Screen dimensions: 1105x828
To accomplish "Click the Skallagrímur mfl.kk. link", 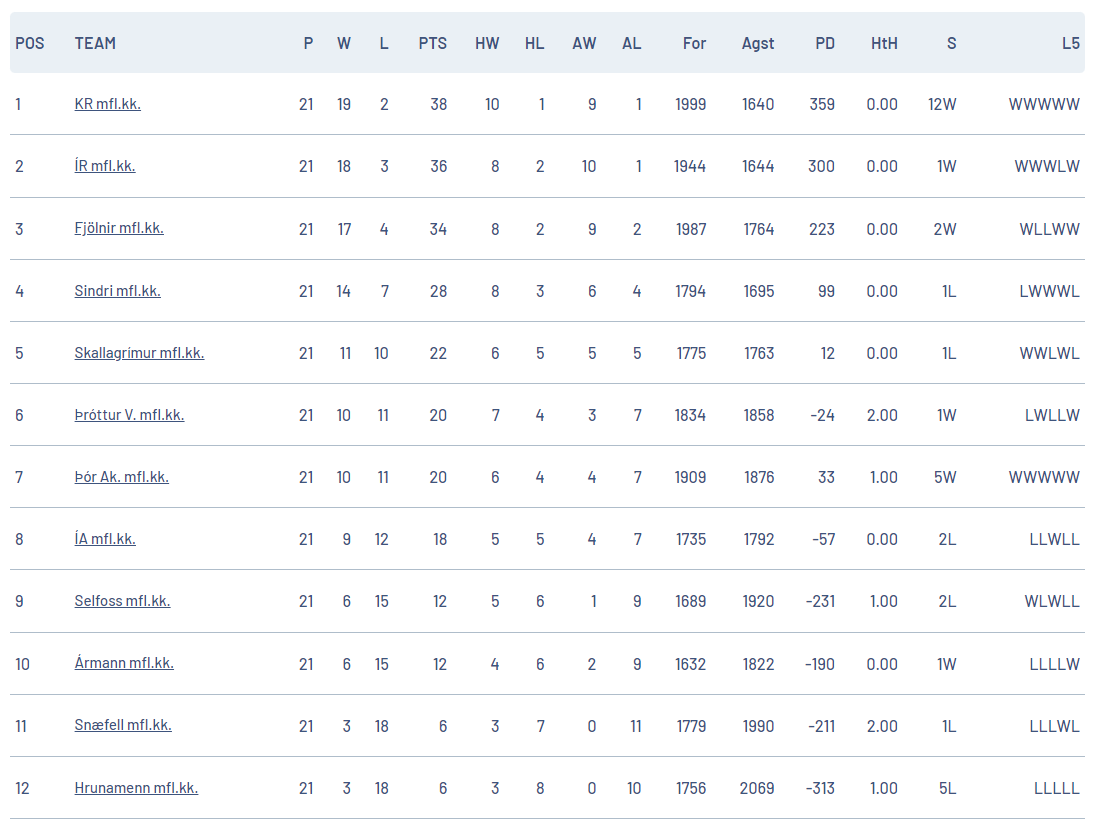I will (x=139, y=353).
